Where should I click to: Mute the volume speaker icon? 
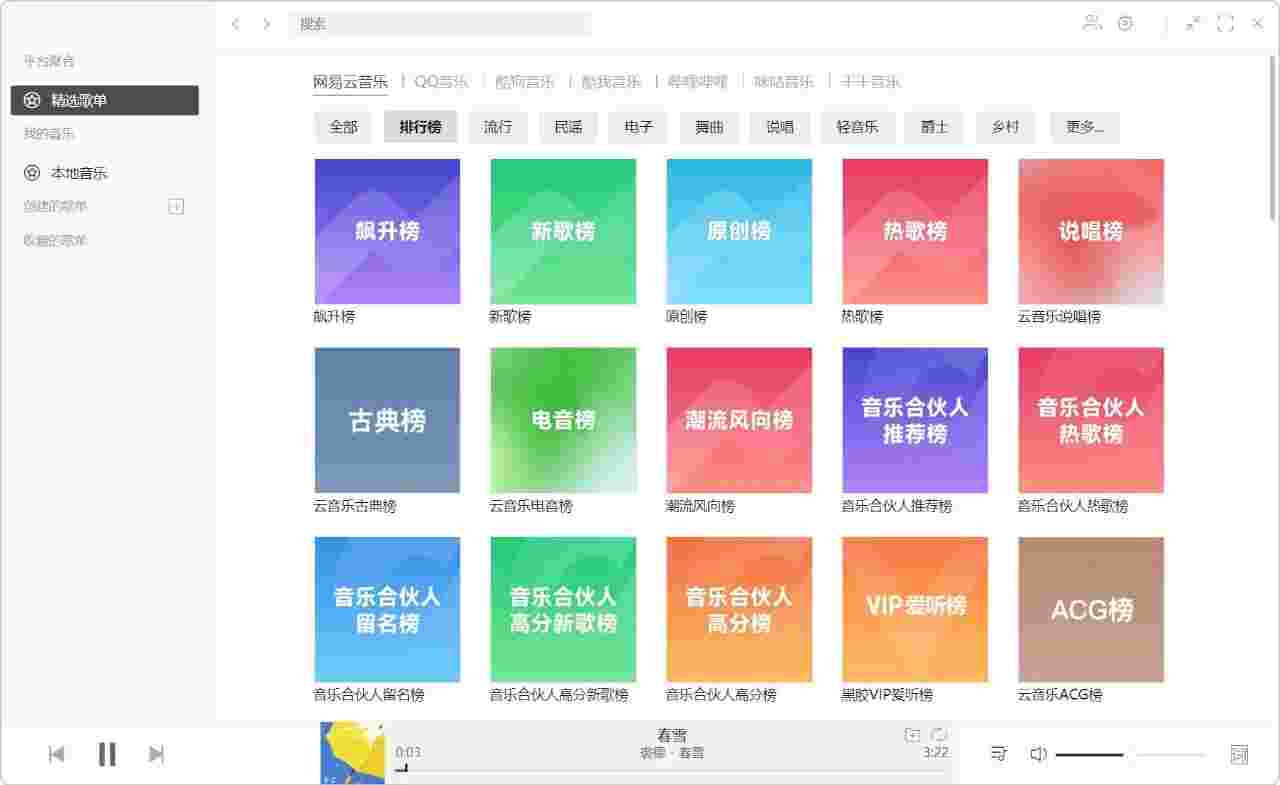pyautogui.click(x=1038, y=754)
